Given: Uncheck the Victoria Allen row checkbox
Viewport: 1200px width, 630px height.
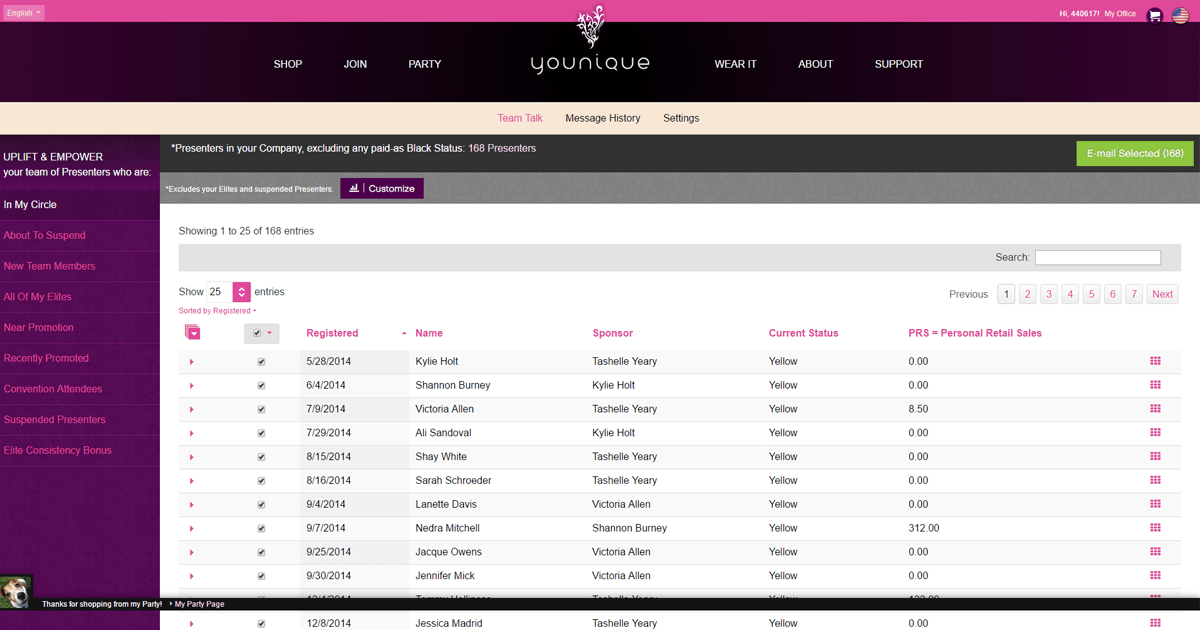Looking at the screenshot, I should [261, 409].
